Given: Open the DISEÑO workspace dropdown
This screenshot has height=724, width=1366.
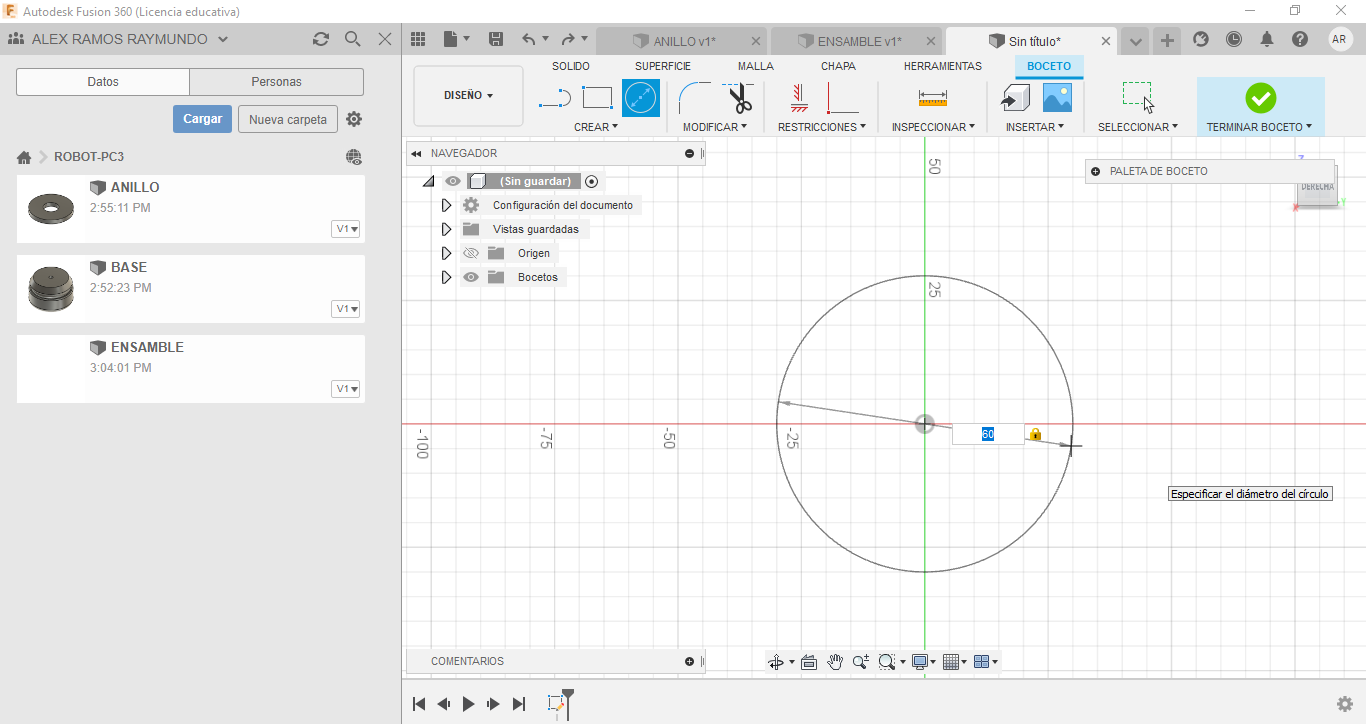Looking at the screenshot, I should [468, 96].
